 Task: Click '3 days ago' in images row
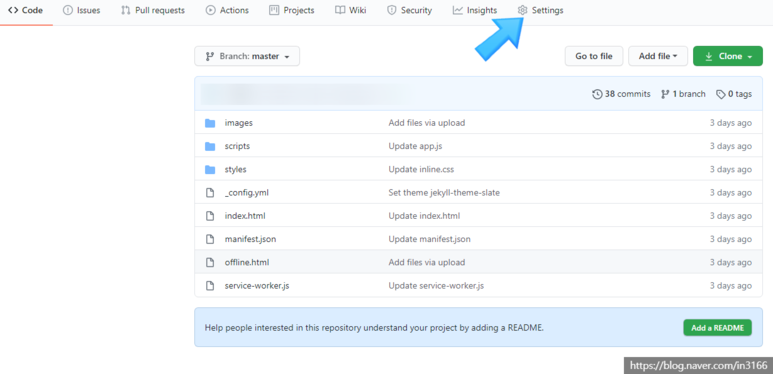[731, 123]
